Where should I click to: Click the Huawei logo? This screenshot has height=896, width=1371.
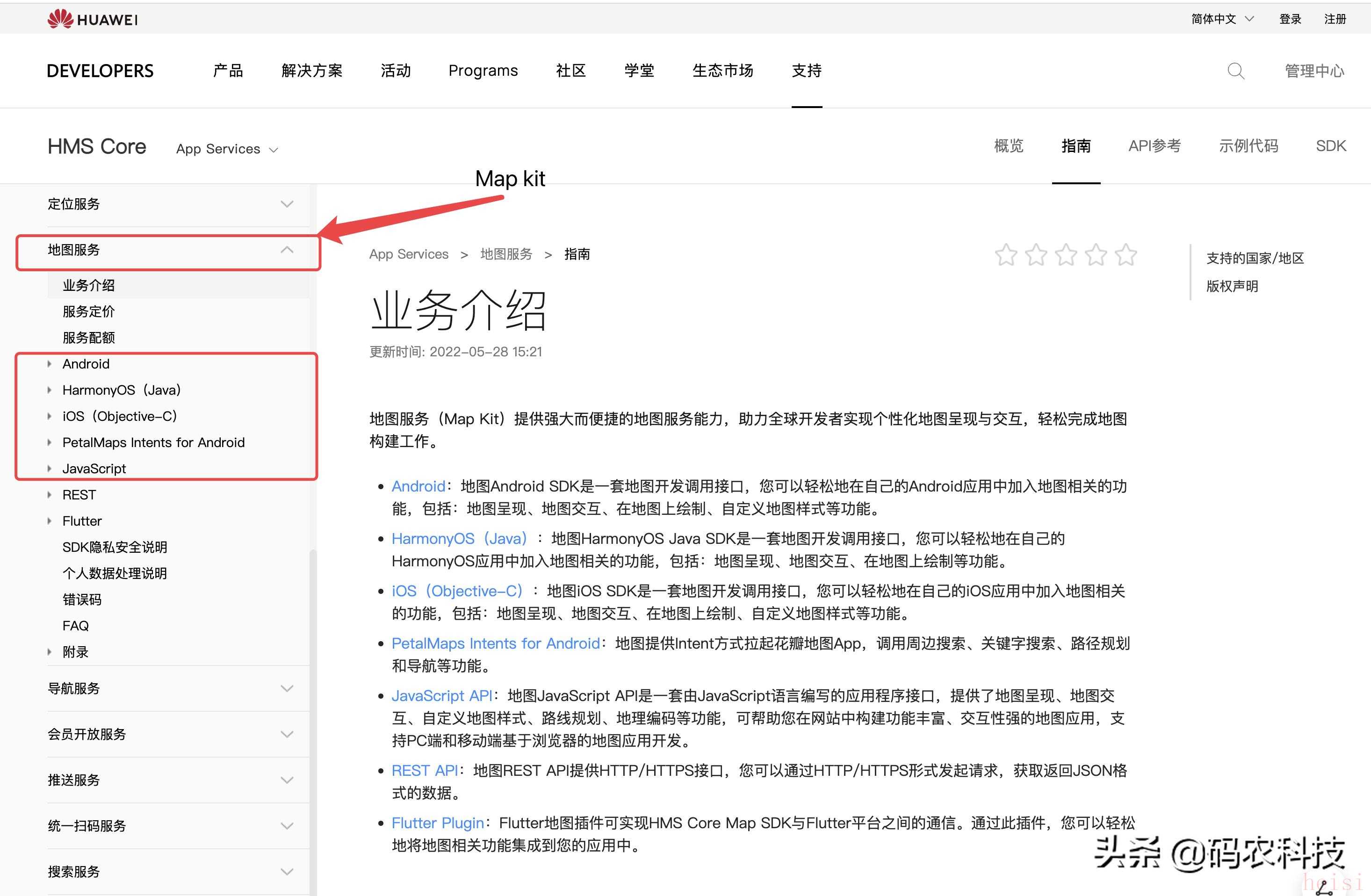pyautogui.click(x=92, y=19)
